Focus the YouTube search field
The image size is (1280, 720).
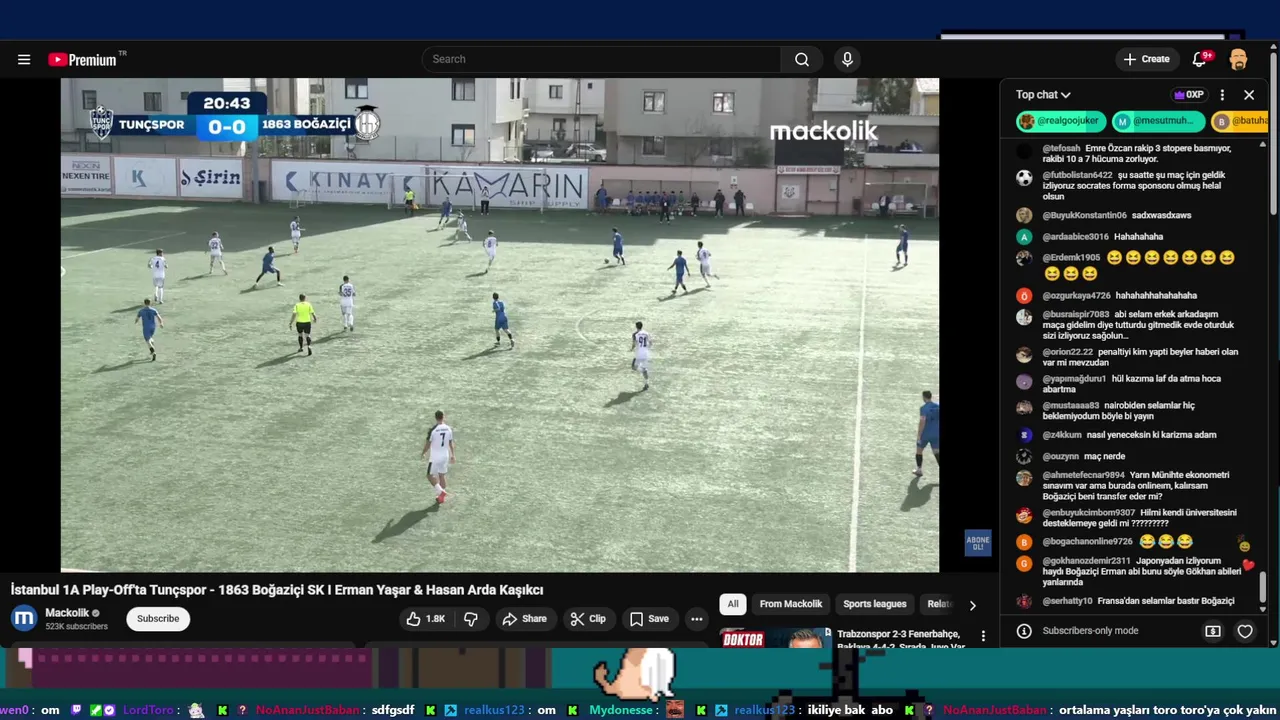[602, 59]
